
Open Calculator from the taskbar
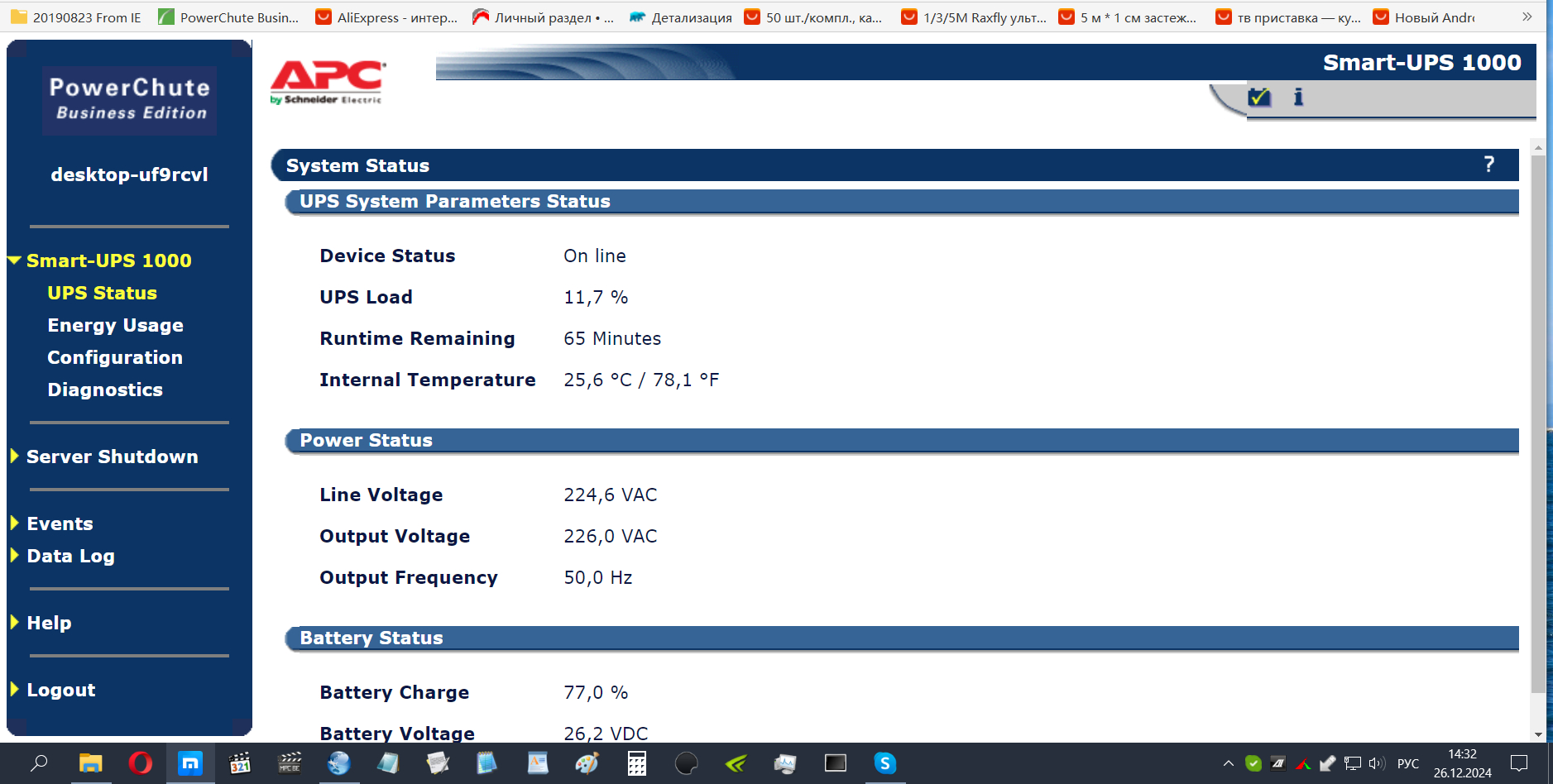point(636,763)
